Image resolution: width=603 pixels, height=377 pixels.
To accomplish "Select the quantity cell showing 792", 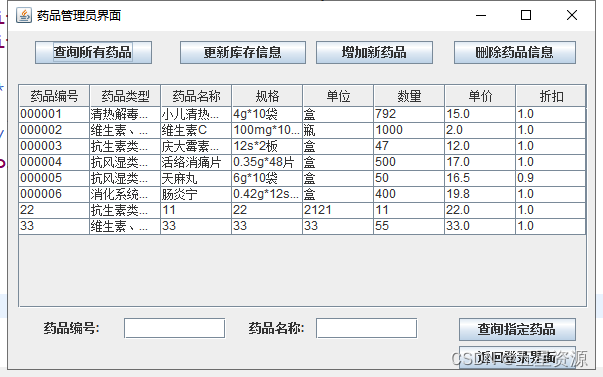I will pyautogui.click(x=409, y=114).
